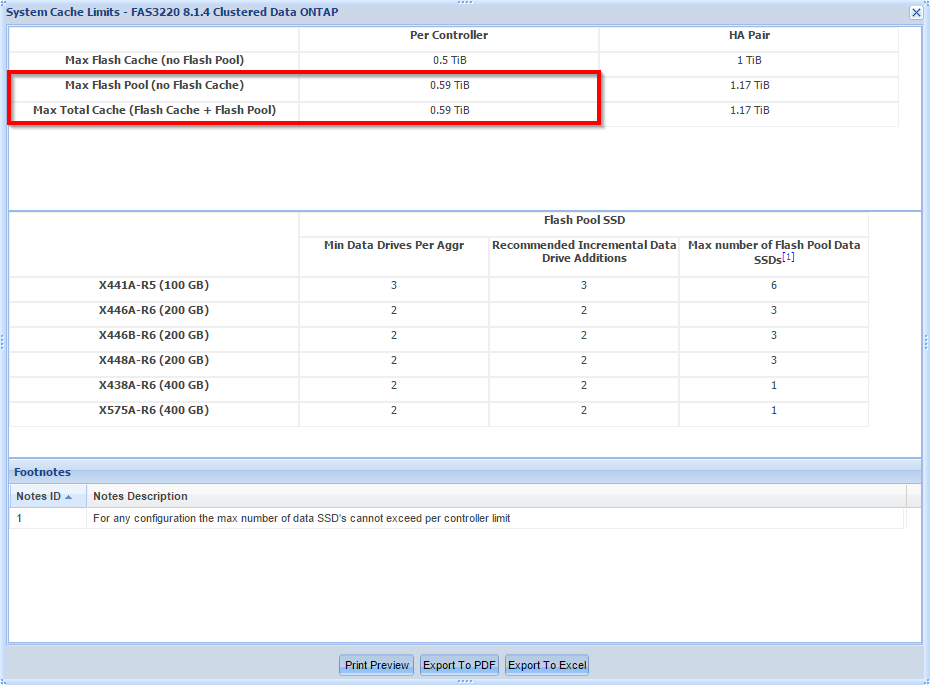Select the footnote description about data SSD limit
The image size is (930, 685).
click(301, 518)
